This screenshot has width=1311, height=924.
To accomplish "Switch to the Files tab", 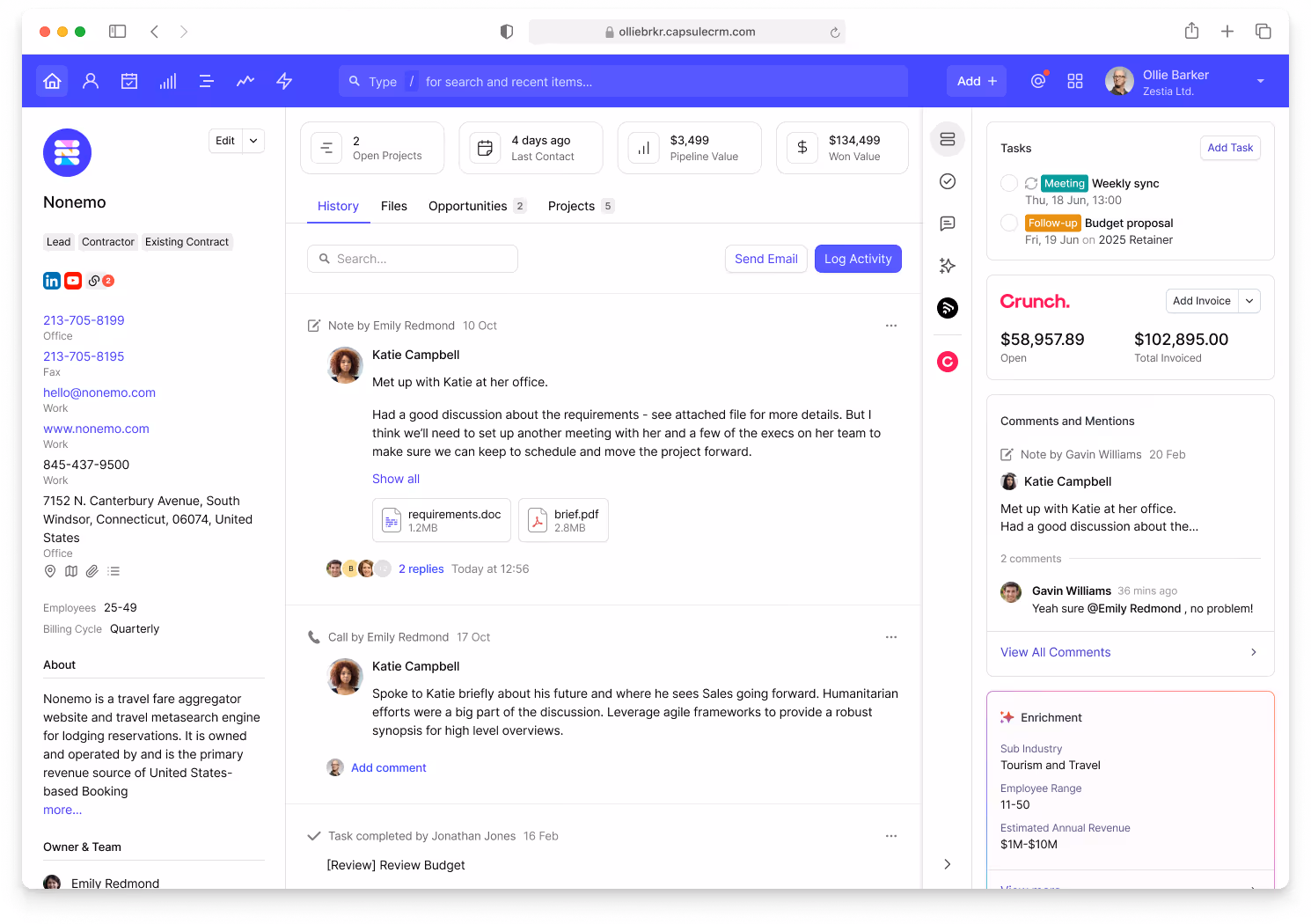I will [394, 206].
